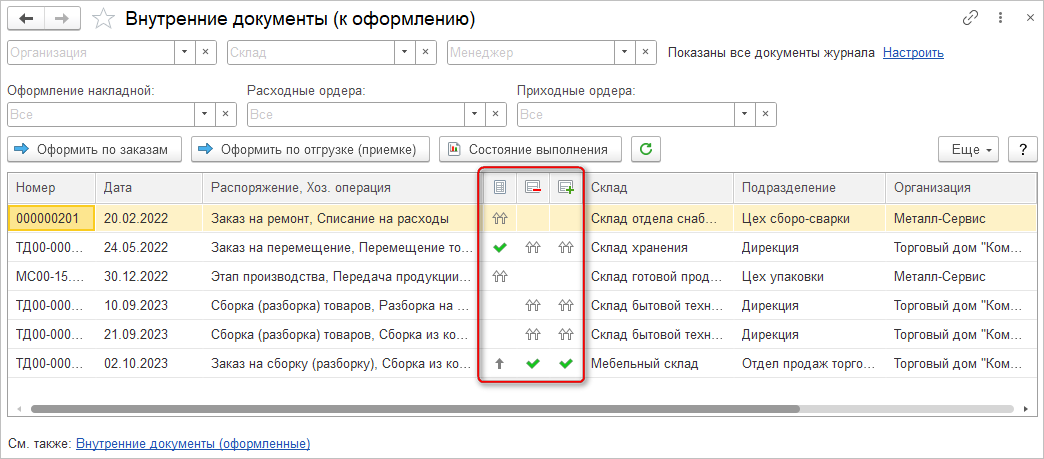Click the horizontal scrollbar of the table

[x=416, y=408]
